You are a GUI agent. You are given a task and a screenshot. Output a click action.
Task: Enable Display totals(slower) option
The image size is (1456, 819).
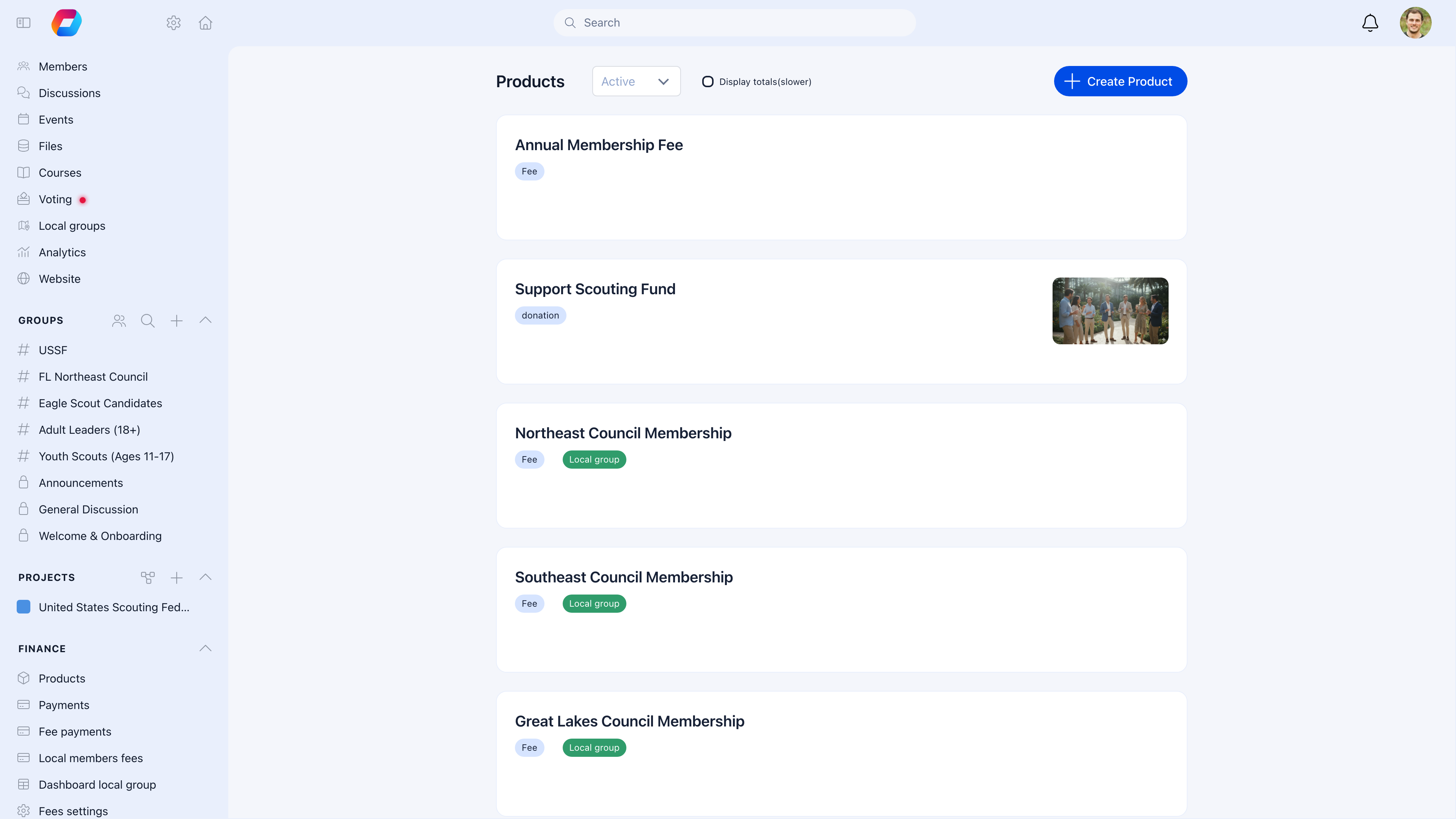point(708,82)
